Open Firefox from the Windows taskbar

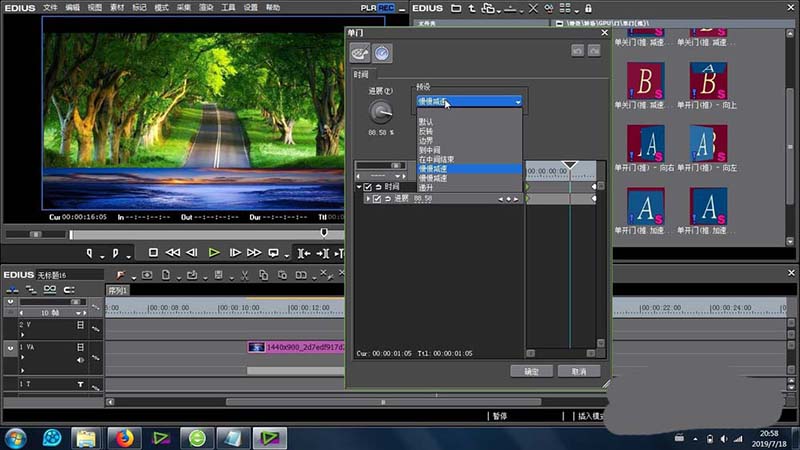125,438
